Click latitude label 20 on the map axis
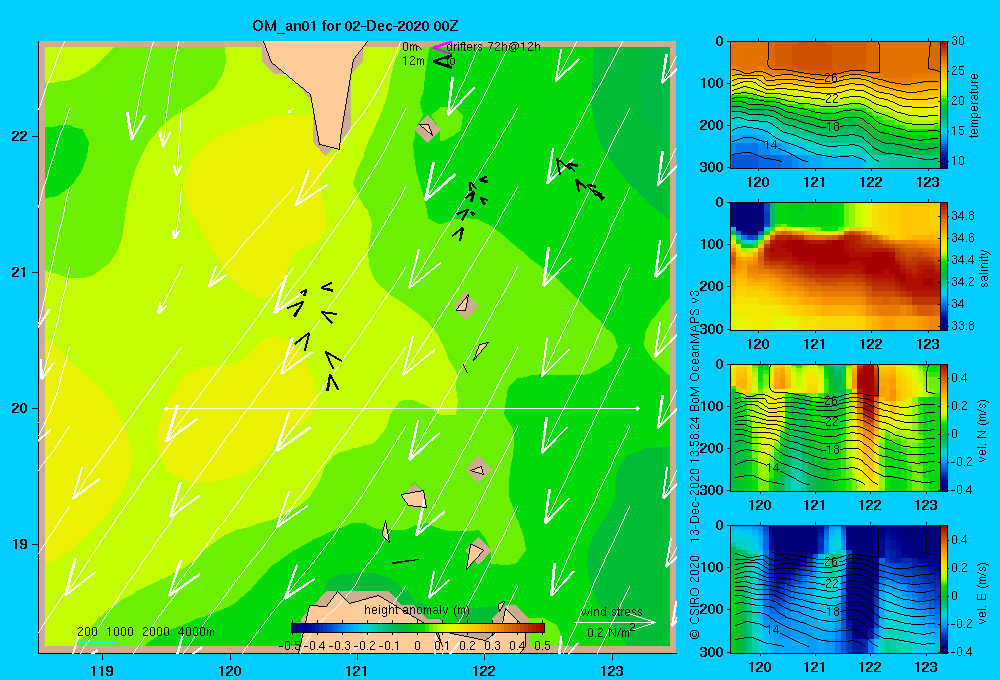 (x=20, y=408)
